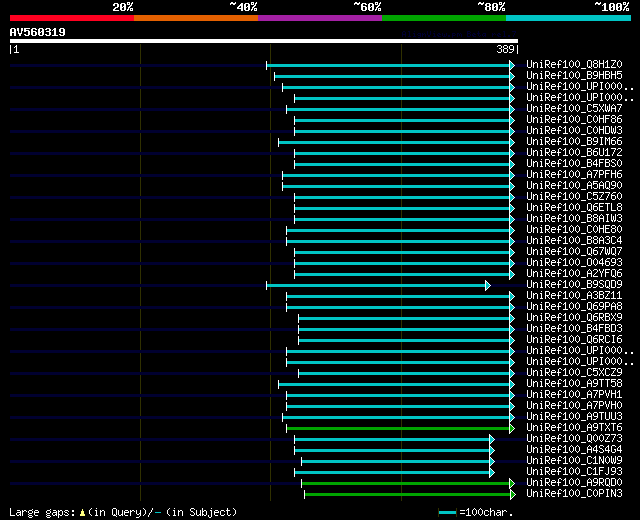
Task: Click the cyan 100char scale bar sample
Action: (x=447, y=513)
